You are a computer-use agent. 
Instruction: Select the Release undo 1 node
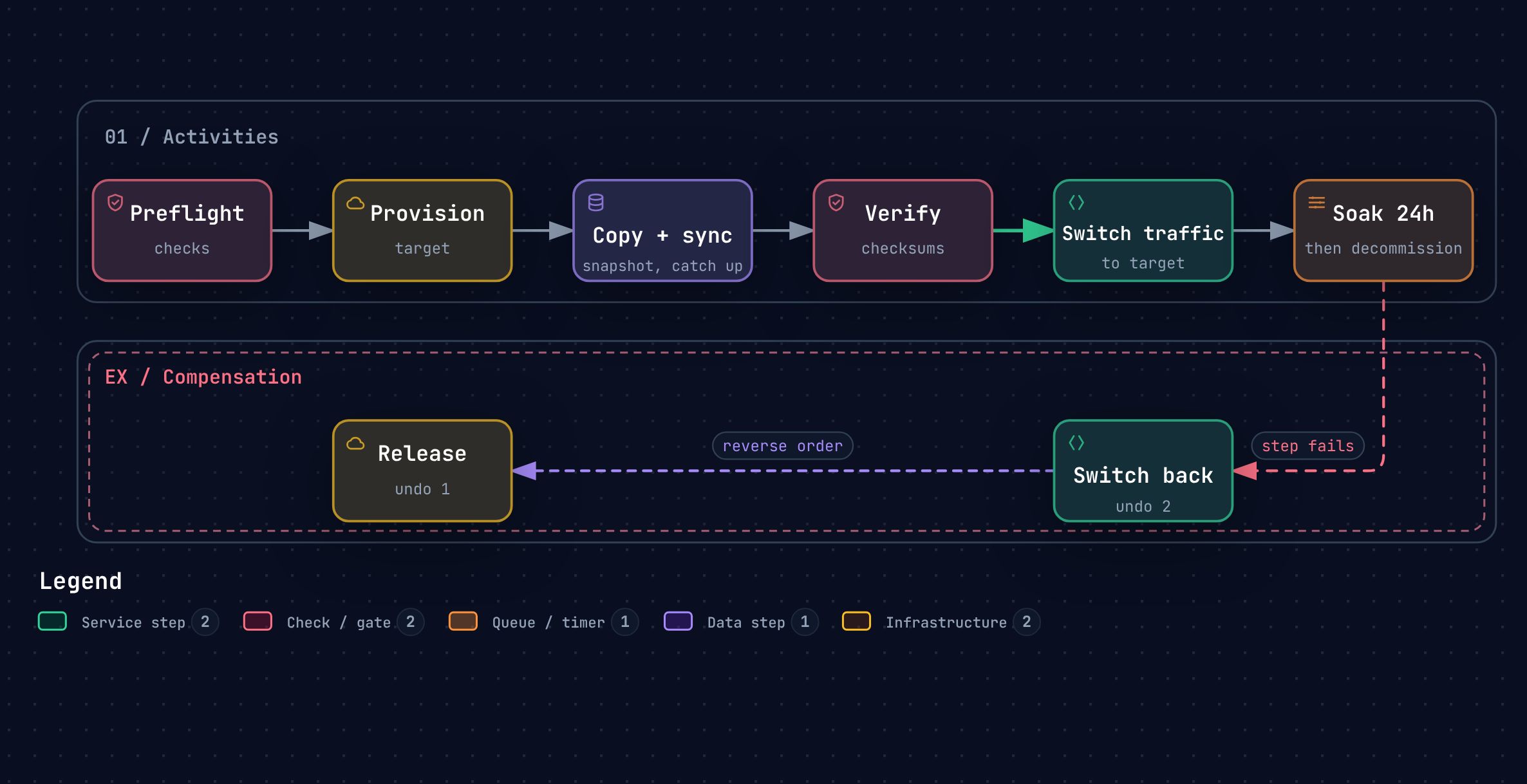coord(422,471)
